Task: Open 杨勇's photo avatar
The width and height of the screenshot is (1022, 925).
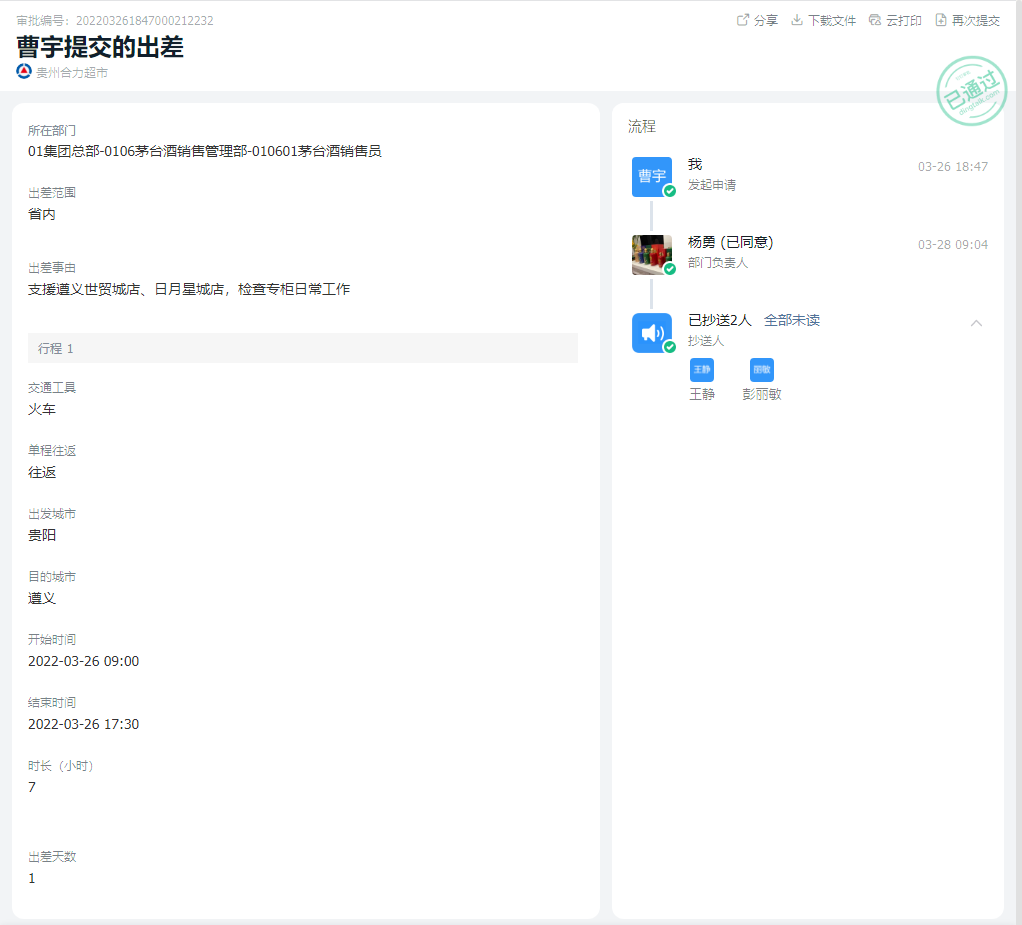Action: click(x=652, y=255)
